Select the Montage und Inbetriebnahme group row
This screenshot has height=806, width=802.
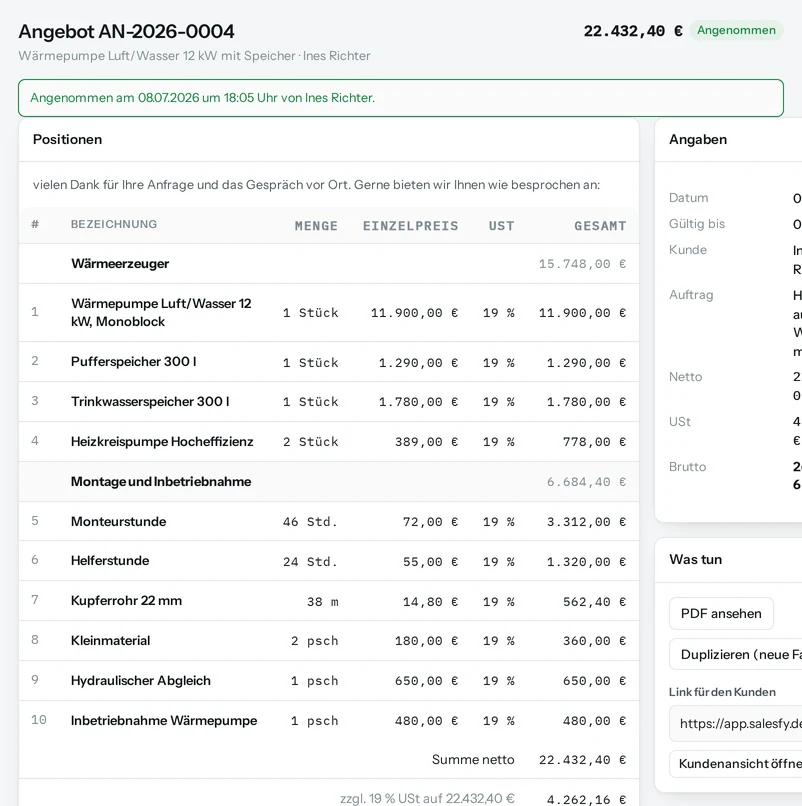tap(329, 482)
